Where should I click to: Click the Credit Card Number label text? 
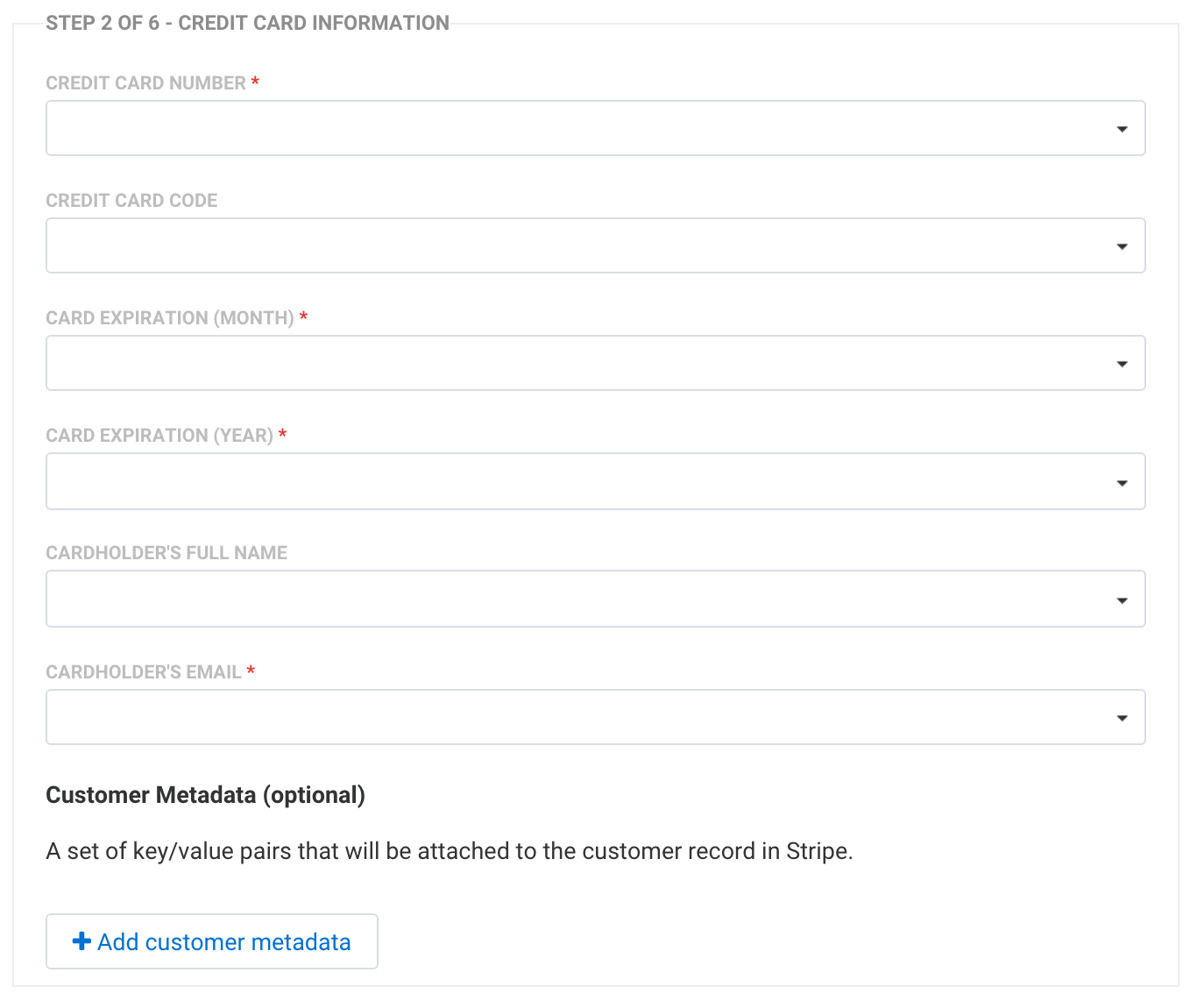pyautogui.click(x=145, y=83)
